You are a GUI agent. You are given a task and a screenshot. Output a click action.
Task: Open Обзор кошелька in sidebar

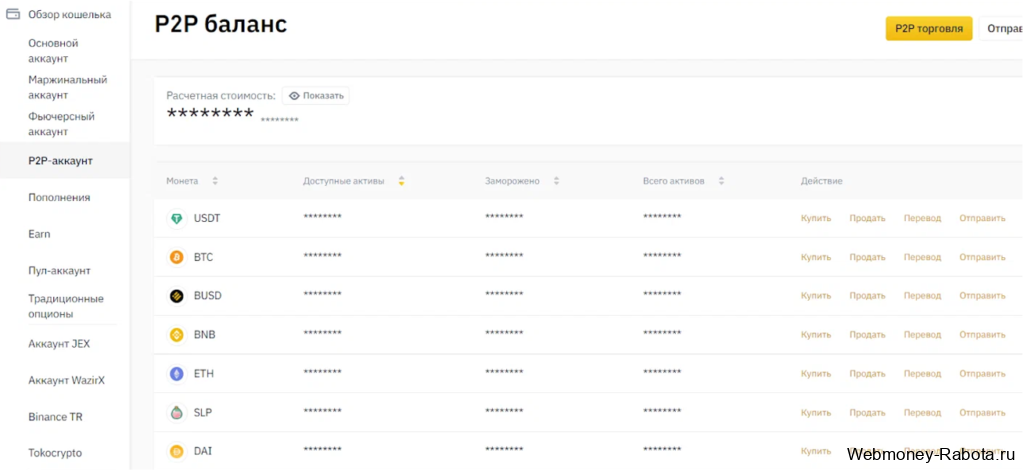tap(69, 14)
